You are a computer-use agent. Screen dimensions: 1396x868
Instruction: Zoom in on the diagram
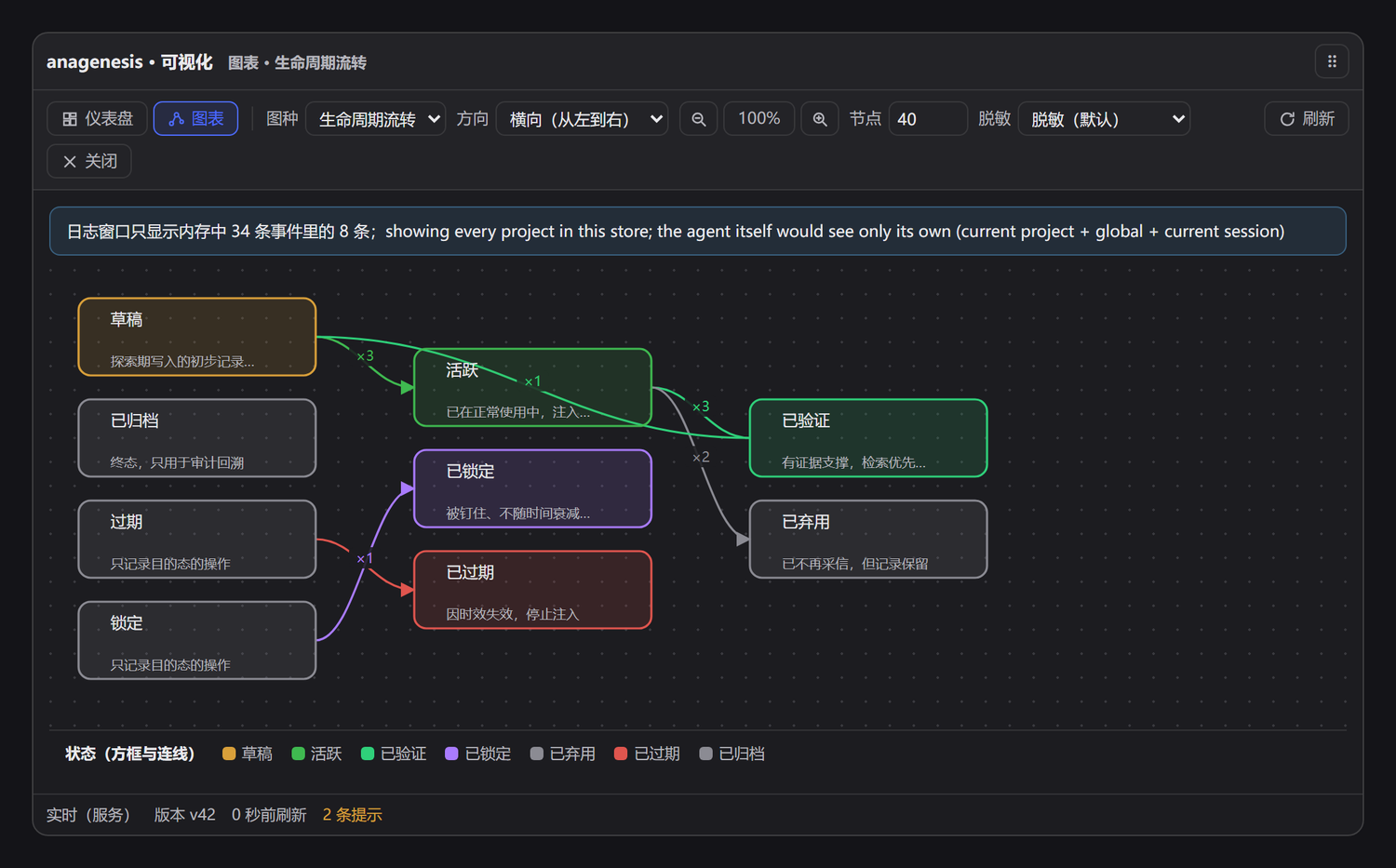tap(820, 119)
